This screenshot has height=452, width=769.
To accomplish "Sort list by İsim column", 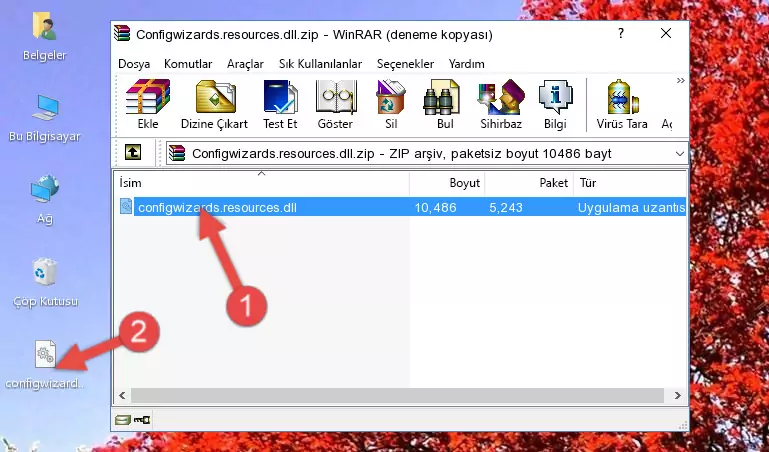I will [262, 183].
